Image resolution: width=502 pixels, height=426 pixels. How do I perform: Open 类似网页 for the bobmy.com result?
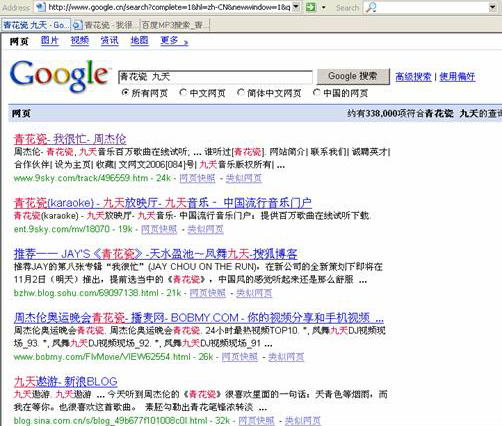(286, 357)
